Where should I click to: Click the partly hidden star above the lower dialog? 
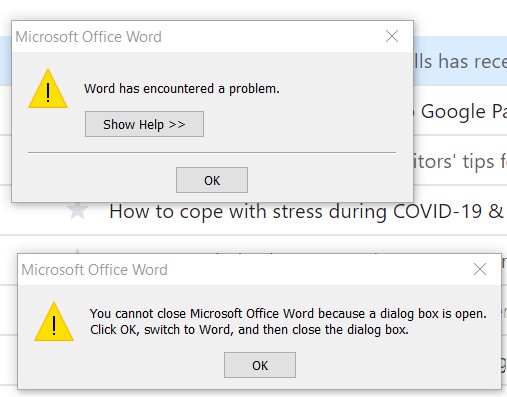click(x=77, y=251)
